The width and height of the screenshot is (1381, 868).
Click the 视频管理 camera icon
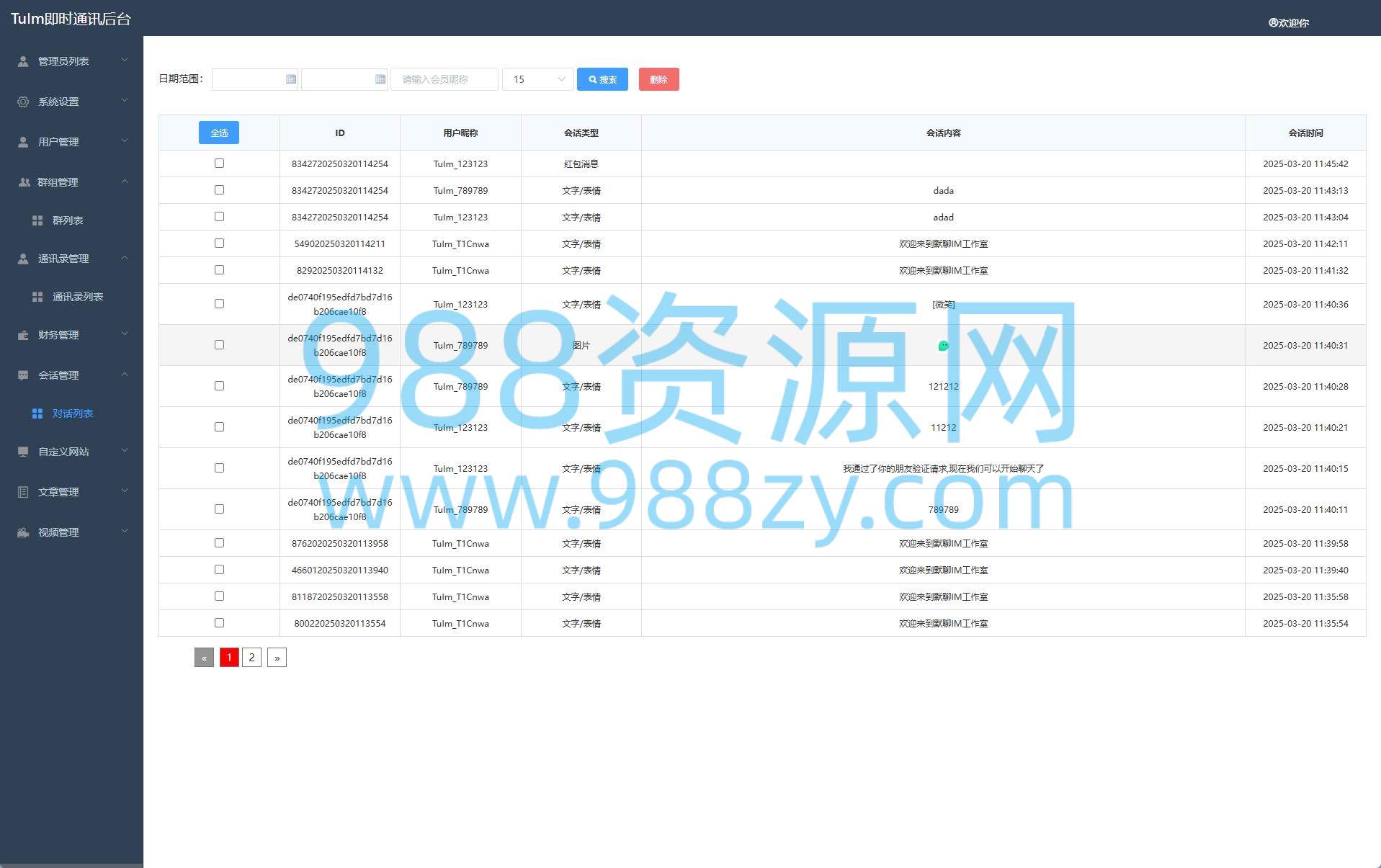tap(23, 532)
